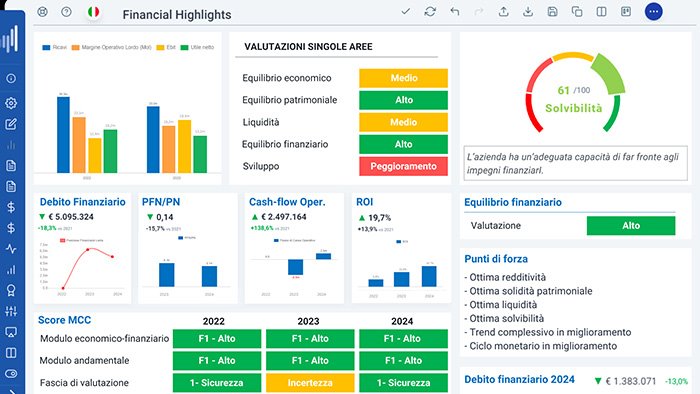Open the Italian flag language selector
The image size is (700, 394).
pyautogui.click(x=93, y=12)
